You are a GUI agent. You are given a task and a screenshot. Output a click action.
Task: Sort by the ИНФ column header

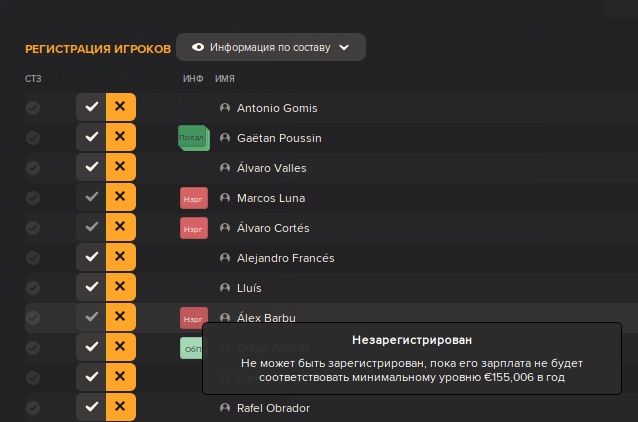[x=192, y=78]
